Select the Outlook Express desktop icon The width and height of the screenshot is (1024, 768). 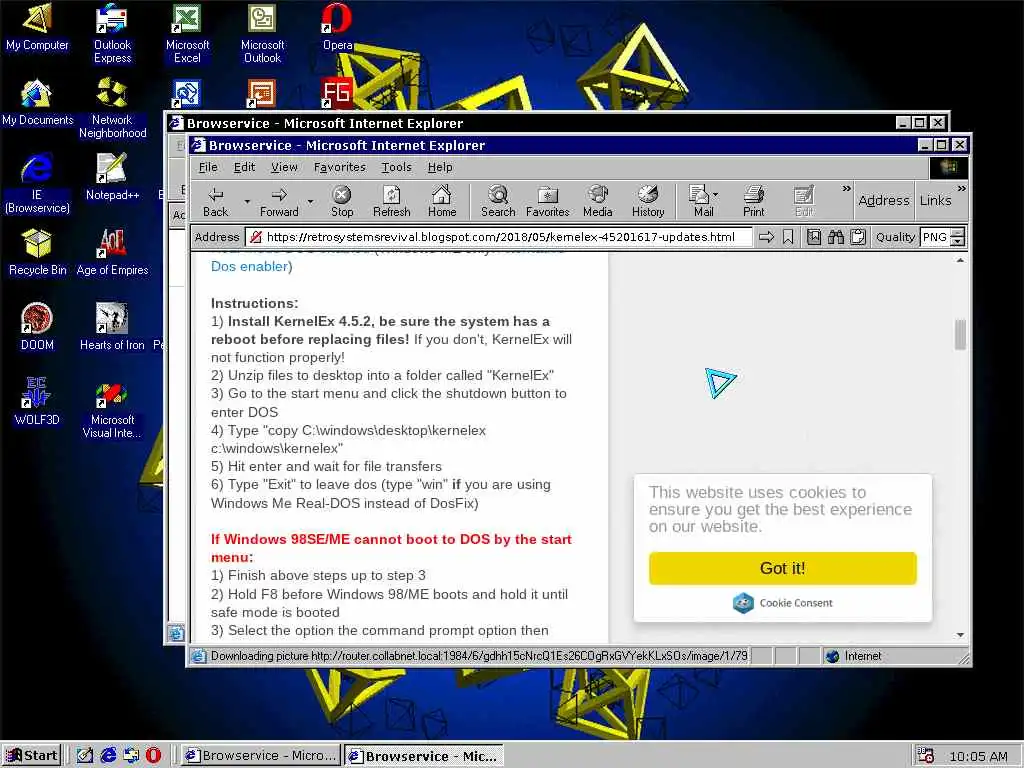point(112,34)
